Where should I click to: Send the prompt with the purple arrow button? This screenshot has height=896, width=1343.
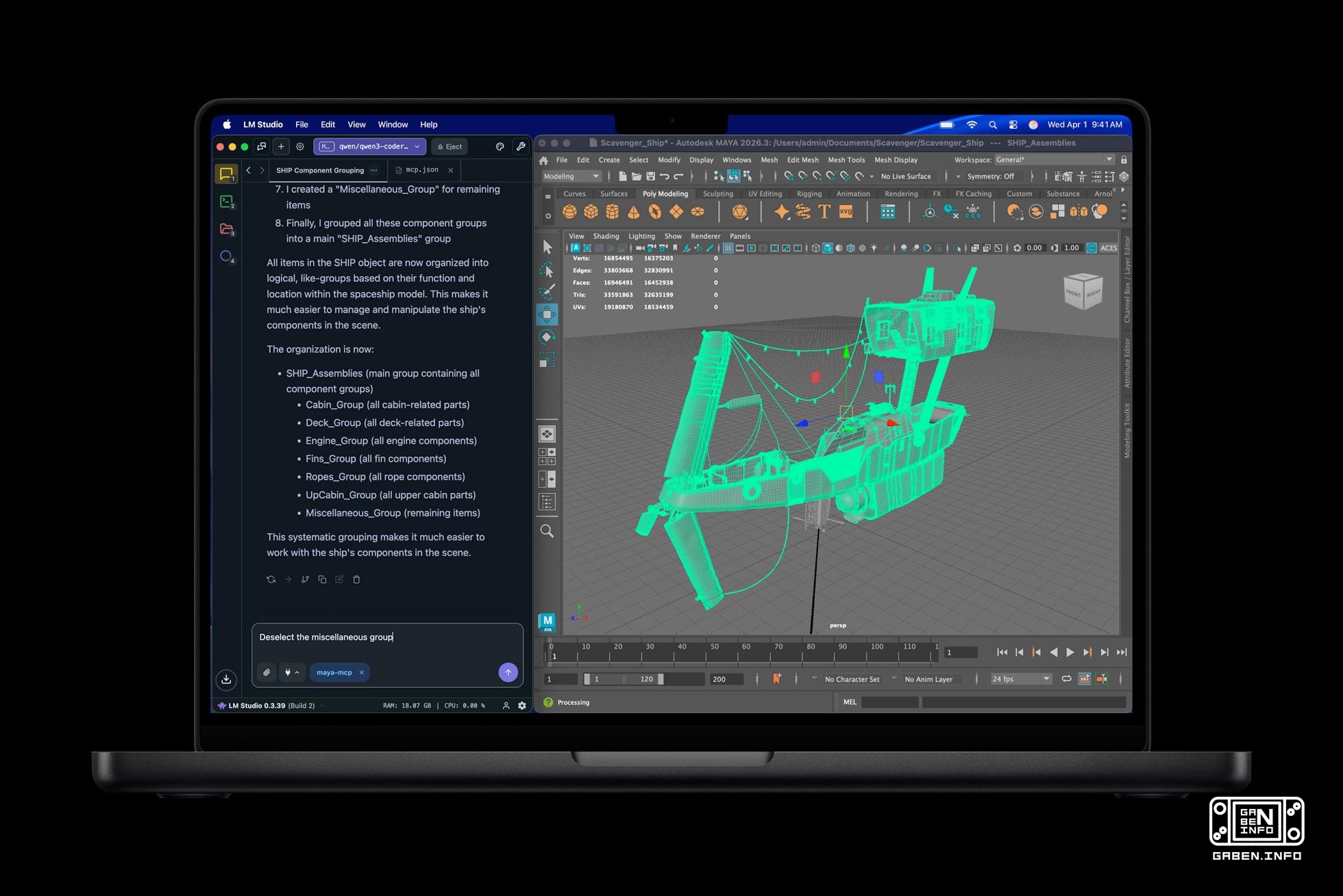point(508,672)
